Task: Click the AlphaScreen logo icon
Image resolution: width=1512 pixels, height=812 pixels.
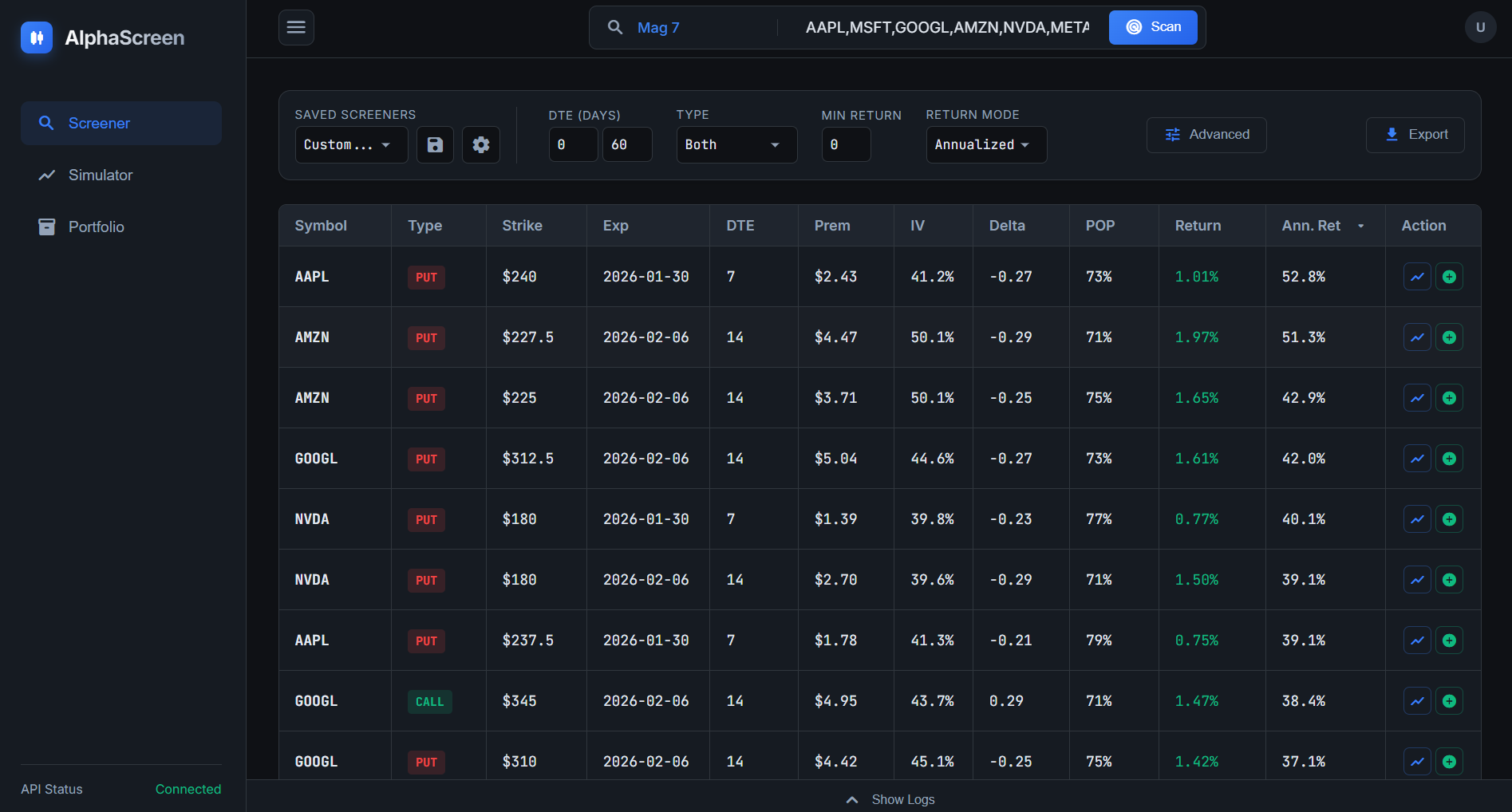Action: click(37, 37)
